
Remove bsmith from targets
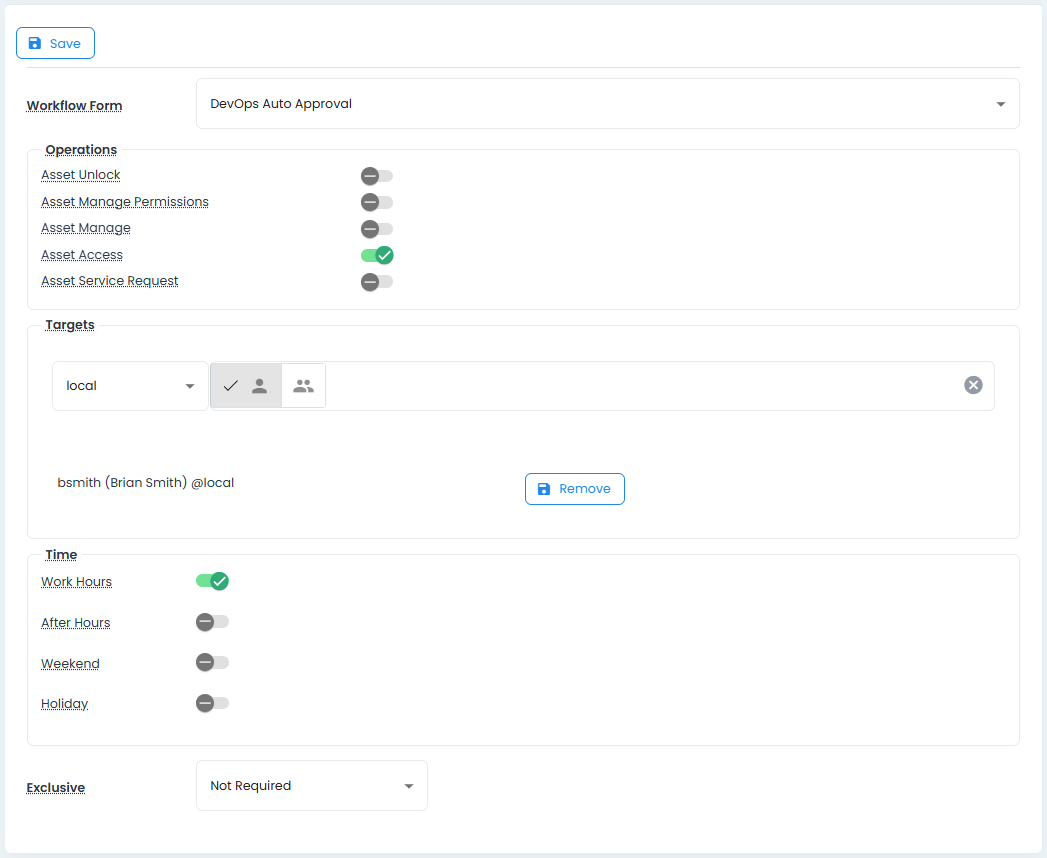point(574,489)
